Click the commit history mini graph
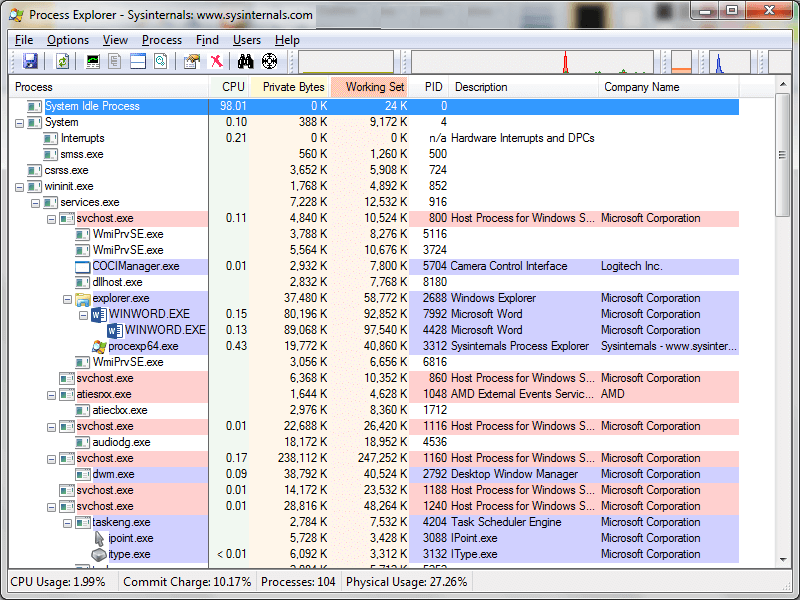800x600 pixels. (x=532, y=62)
